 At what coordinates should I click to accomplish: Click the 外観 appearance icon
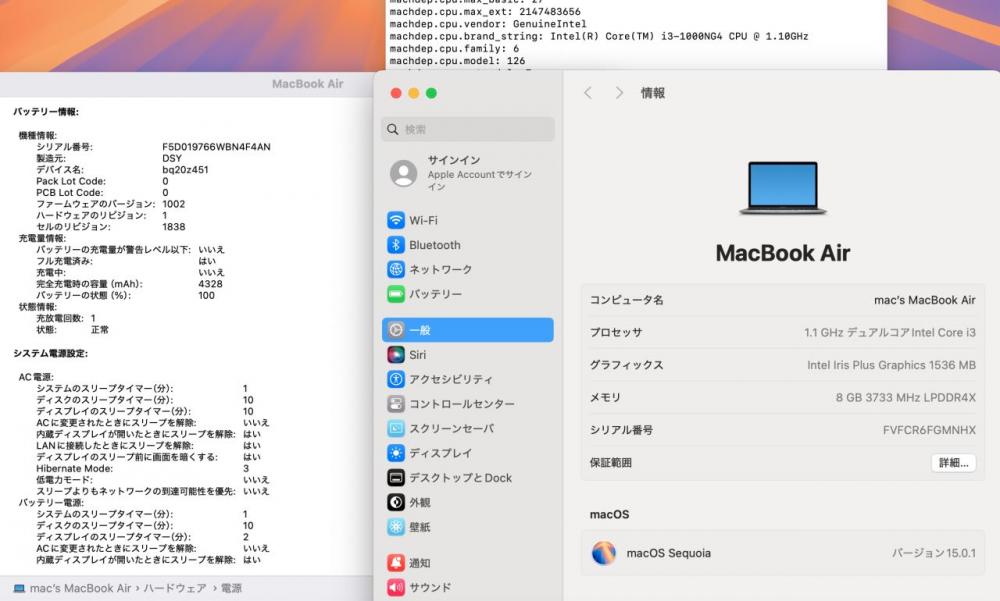396,503
